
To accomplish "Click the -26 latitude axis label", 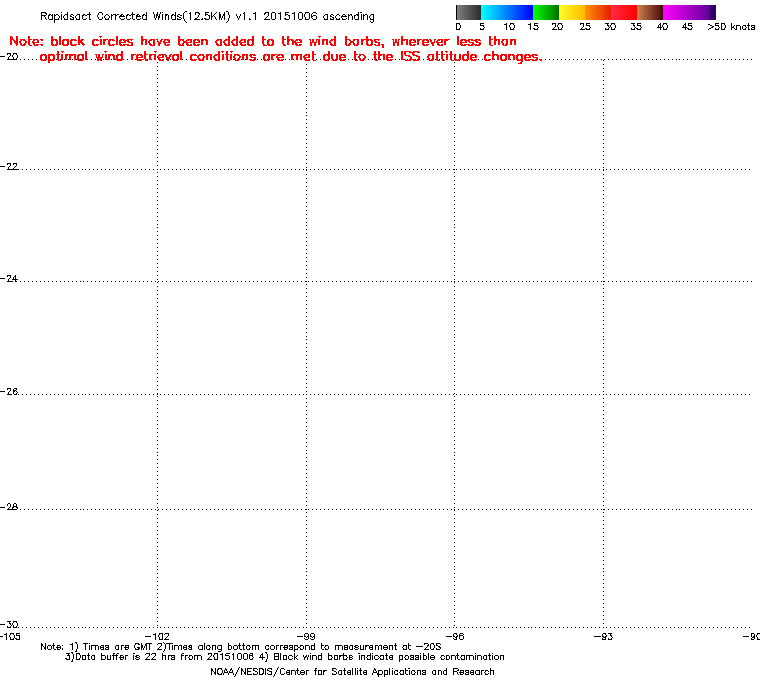I will click(9, 391).
